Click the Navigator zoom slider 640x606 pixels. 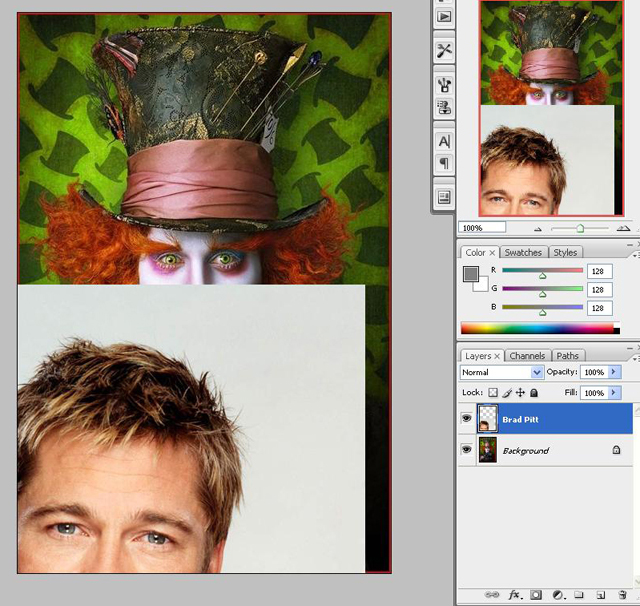point(580,229)
